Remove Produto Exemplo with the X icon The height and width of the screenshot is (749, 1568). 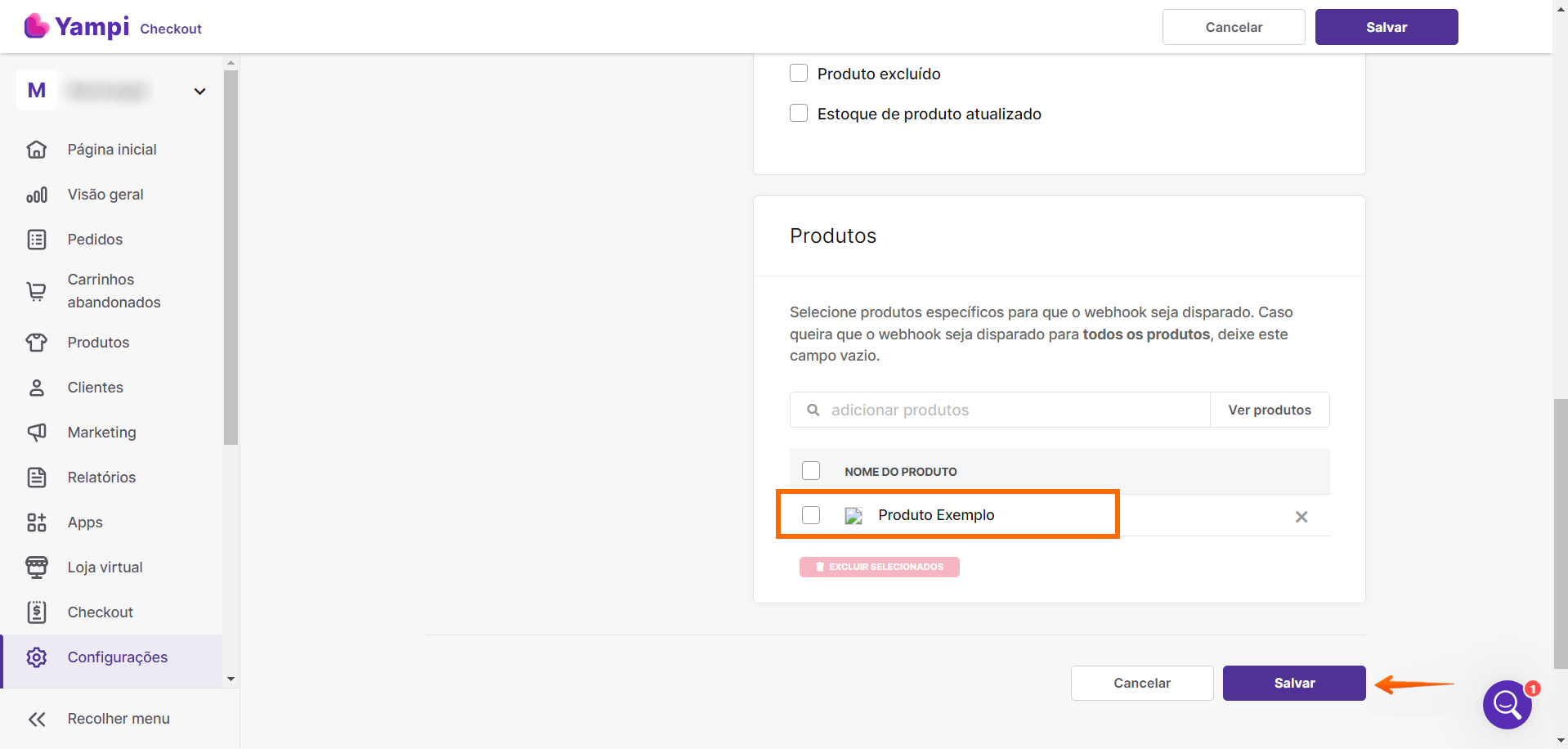click(1301, 517)
